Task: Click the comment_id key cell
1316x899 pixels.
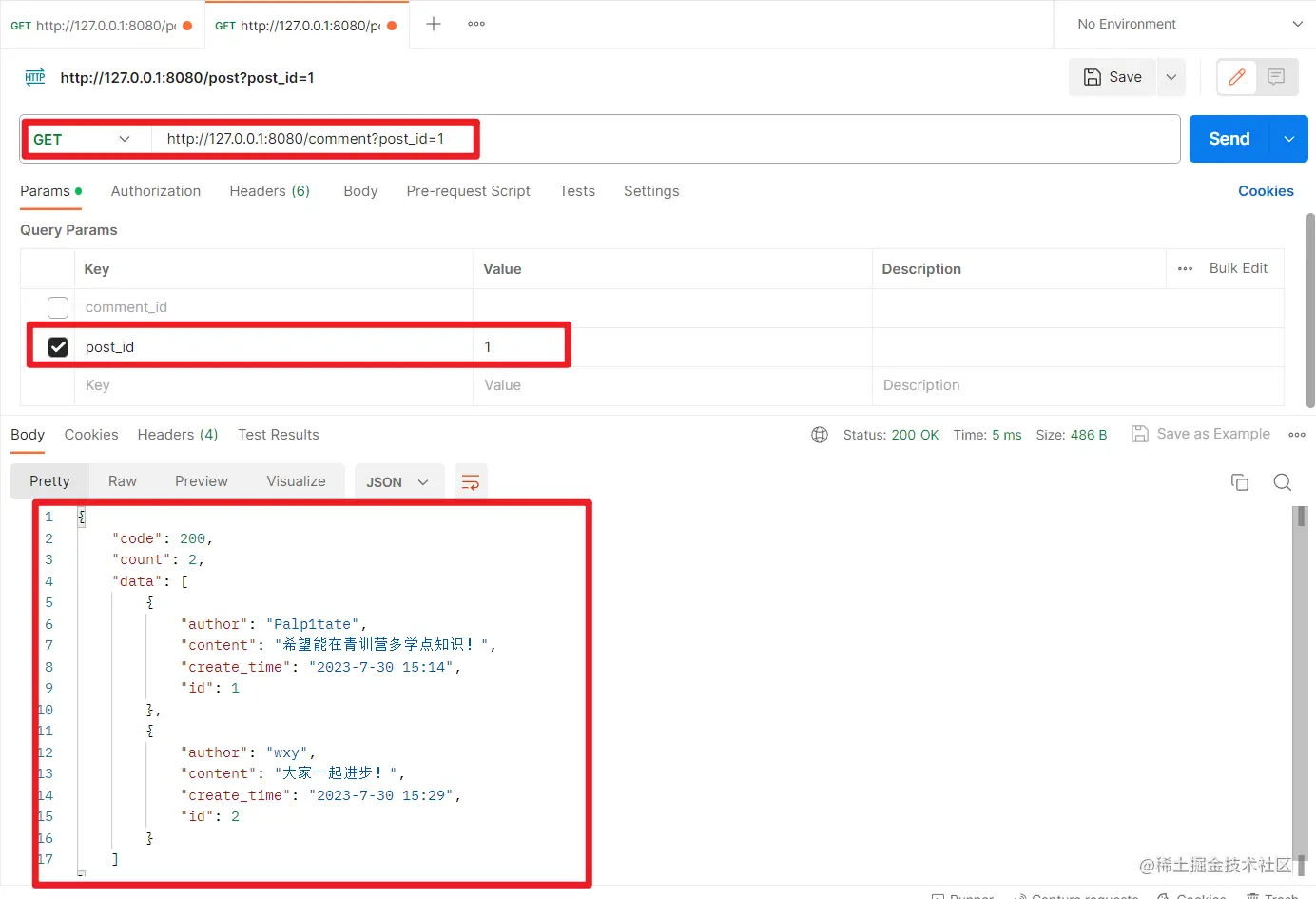Action: coord(274,307)
